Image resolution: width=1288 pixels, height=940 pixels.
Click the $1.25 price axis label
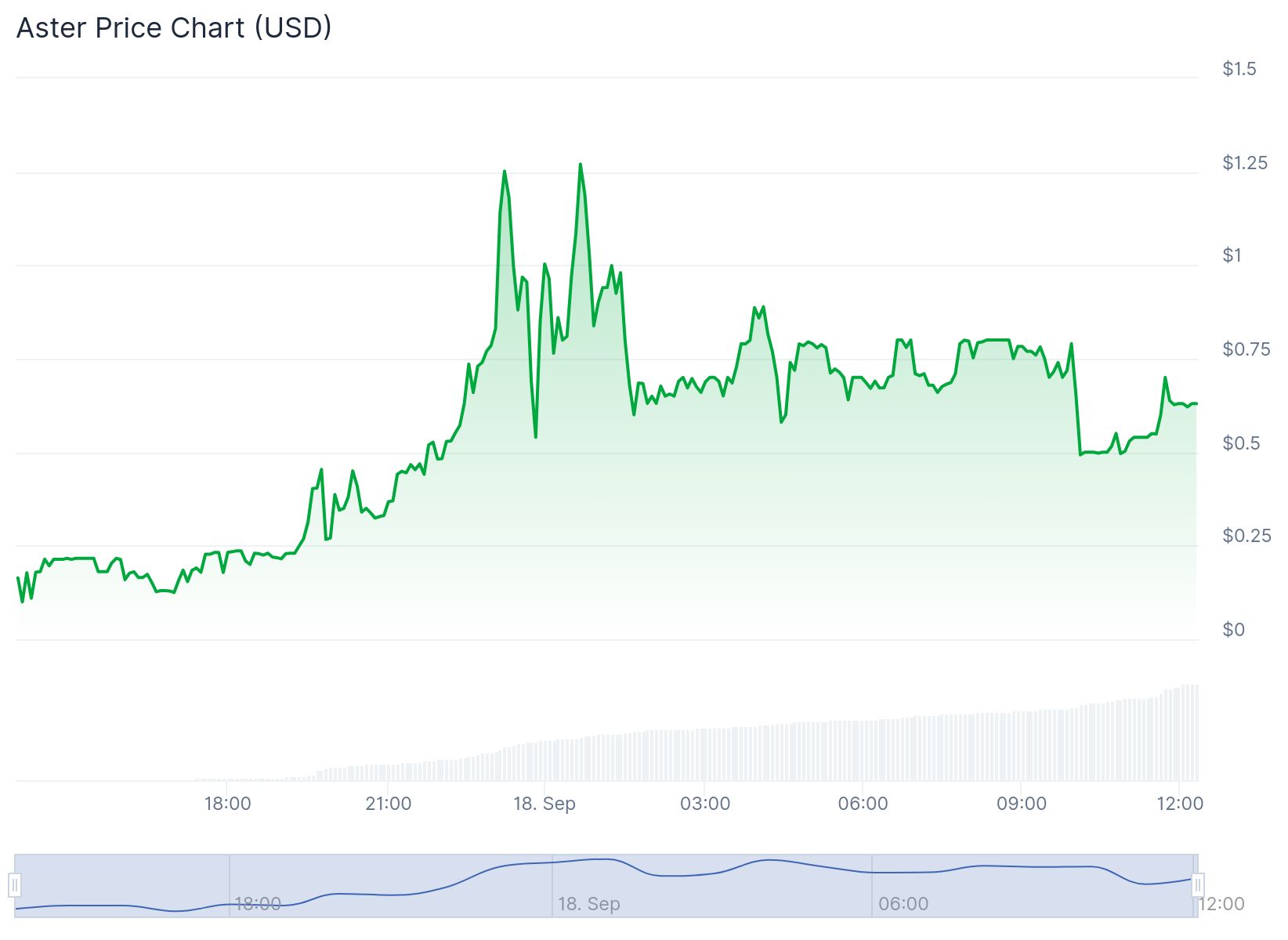(x=1244, y=163)
